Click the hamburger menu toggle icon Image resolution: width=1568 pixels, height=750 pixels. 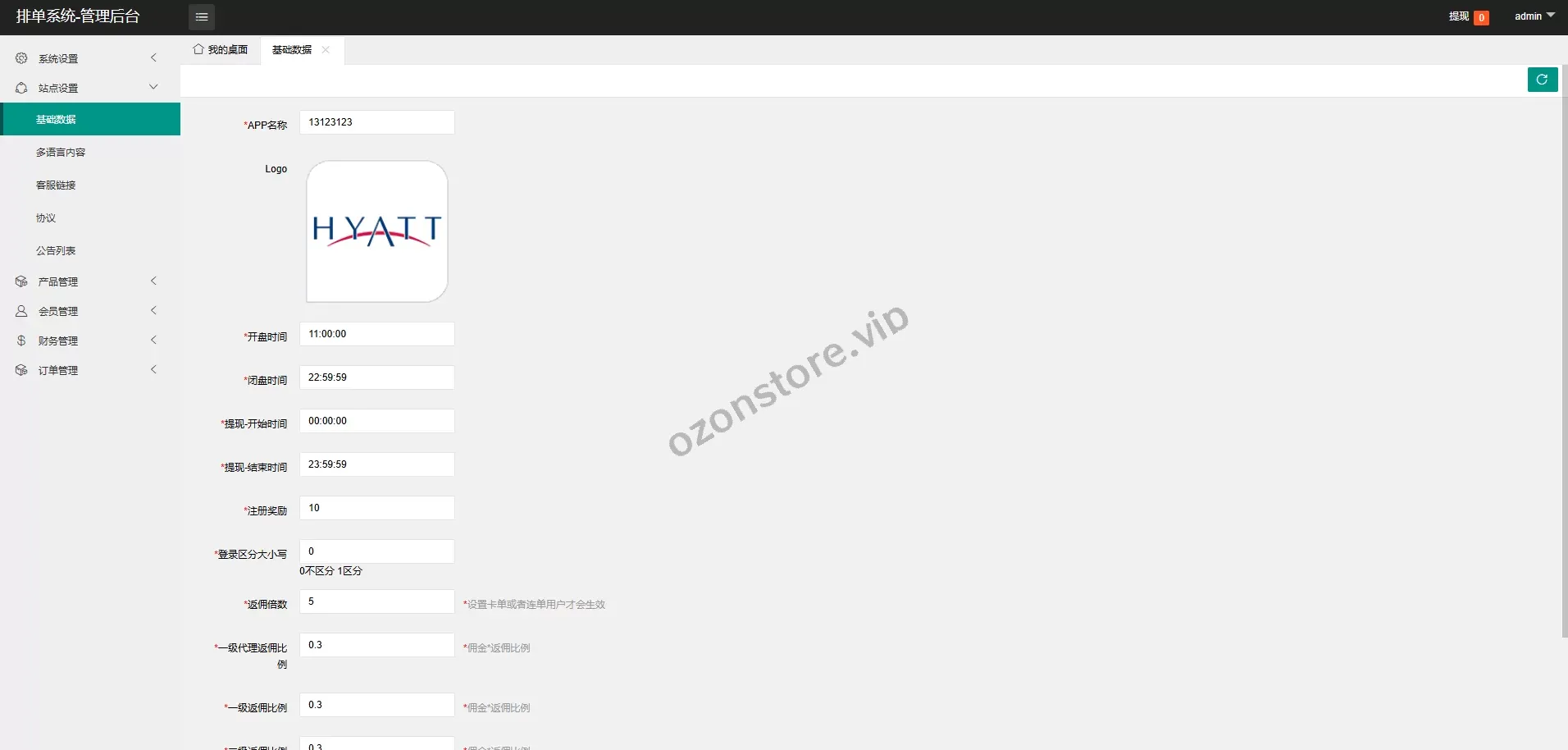(x=202, y=17)
